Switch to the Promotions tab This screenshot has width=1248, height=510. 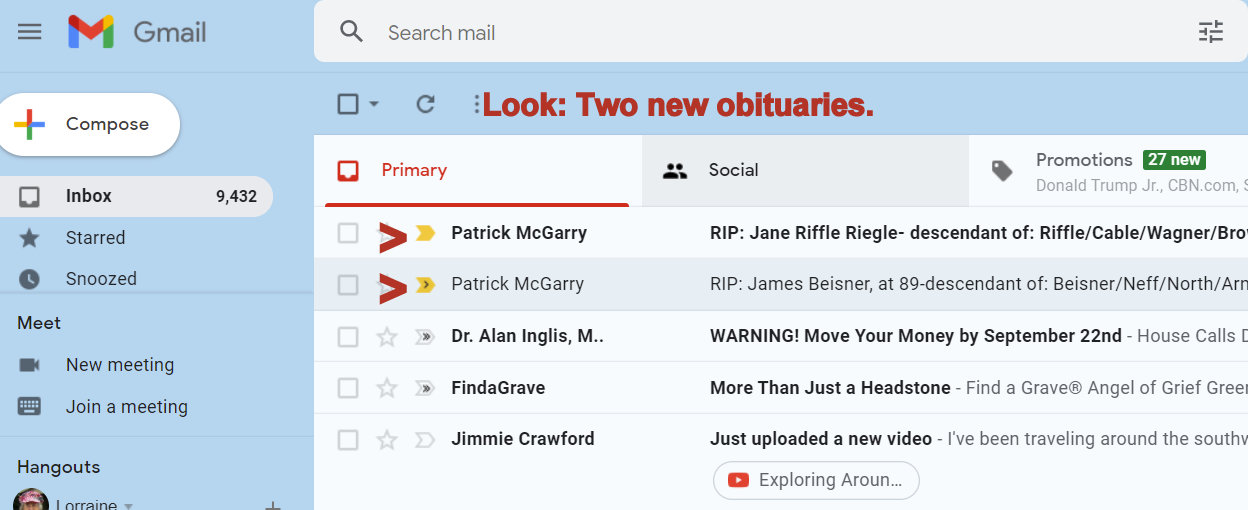(x=1084, y=160)
